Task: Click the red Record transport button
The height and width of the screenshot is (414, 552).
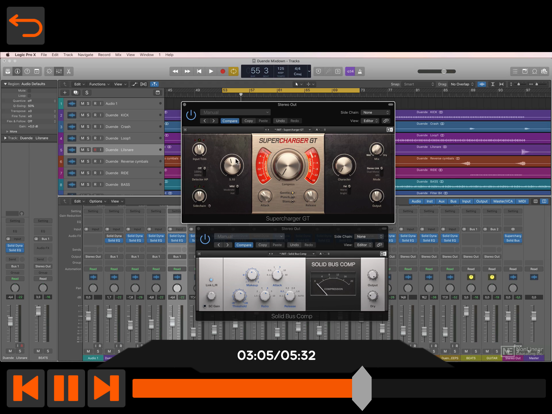Action: (222, 71)
